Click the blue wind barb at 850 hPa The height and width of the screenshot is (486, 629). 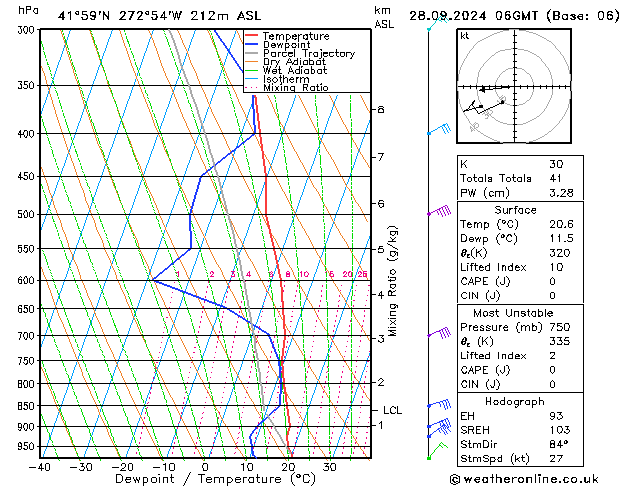(x=440, y=404)
